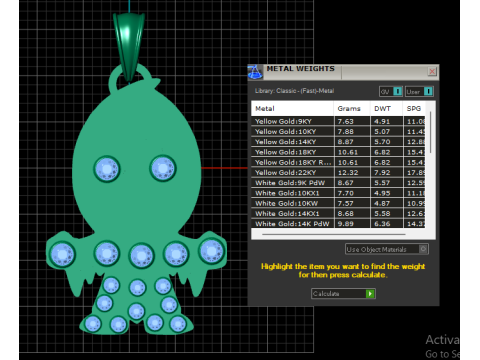The height and width of the screenshot is (360, 480).
Task: Sort by the DWT column header
Action: [386, 108]
